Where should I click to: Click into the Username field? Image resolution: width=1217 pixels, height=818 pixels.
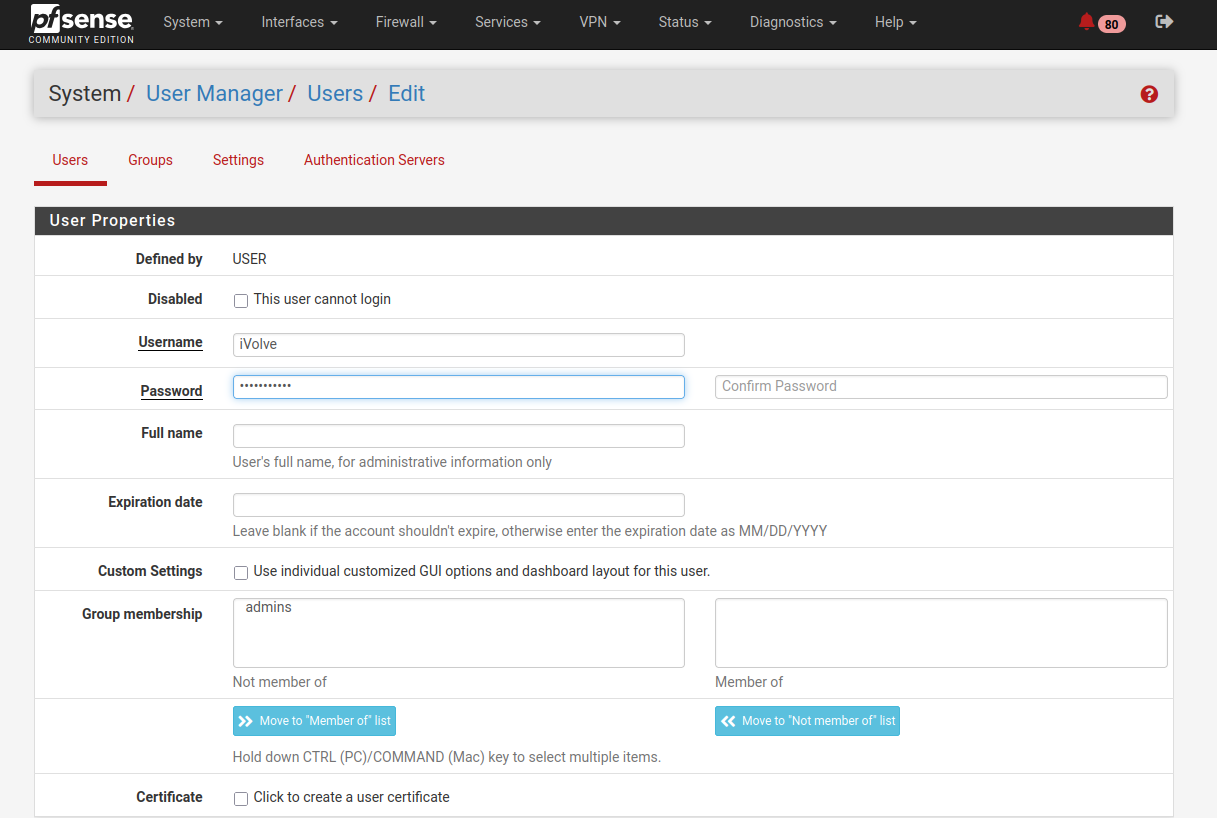coord(459,345)
